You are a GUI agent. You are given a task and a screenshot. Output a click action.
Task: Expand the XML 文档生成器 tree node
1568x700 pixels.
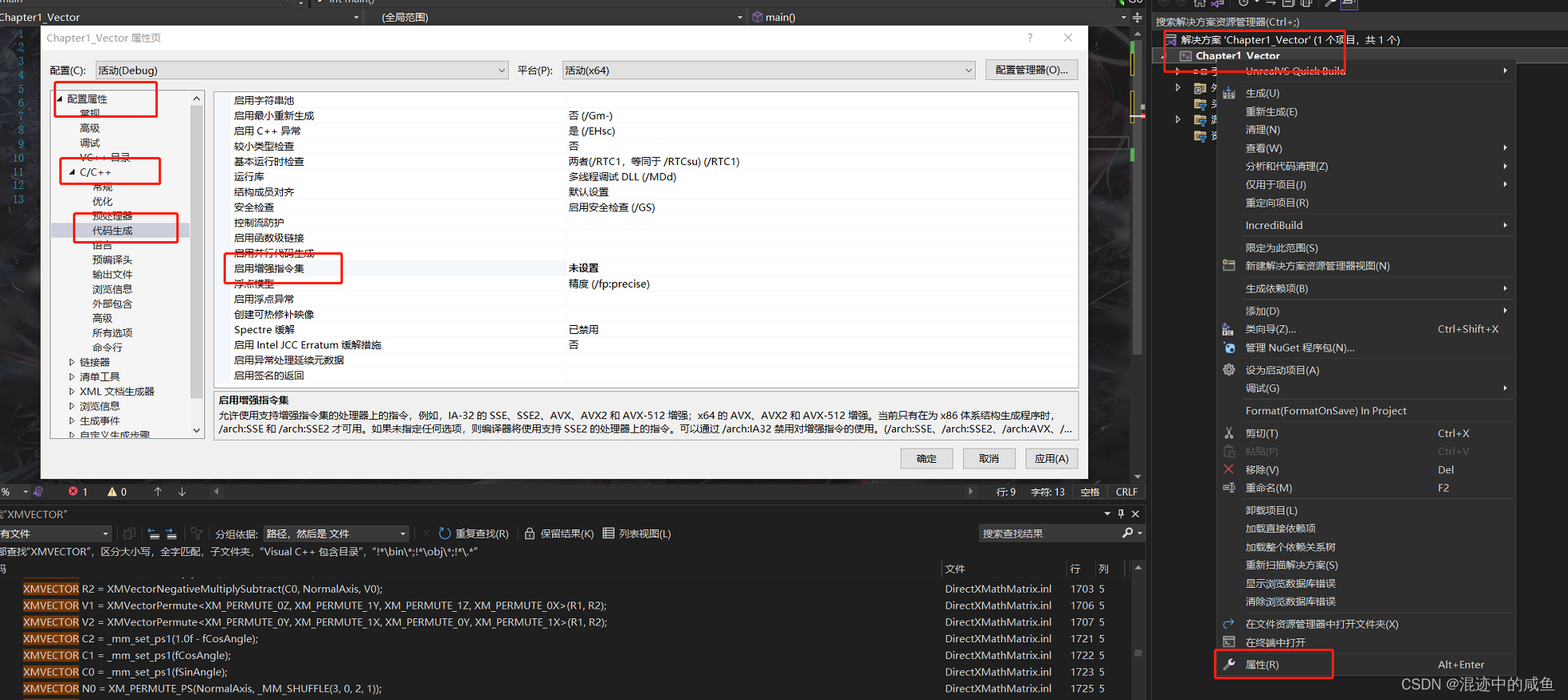[72, 392]
